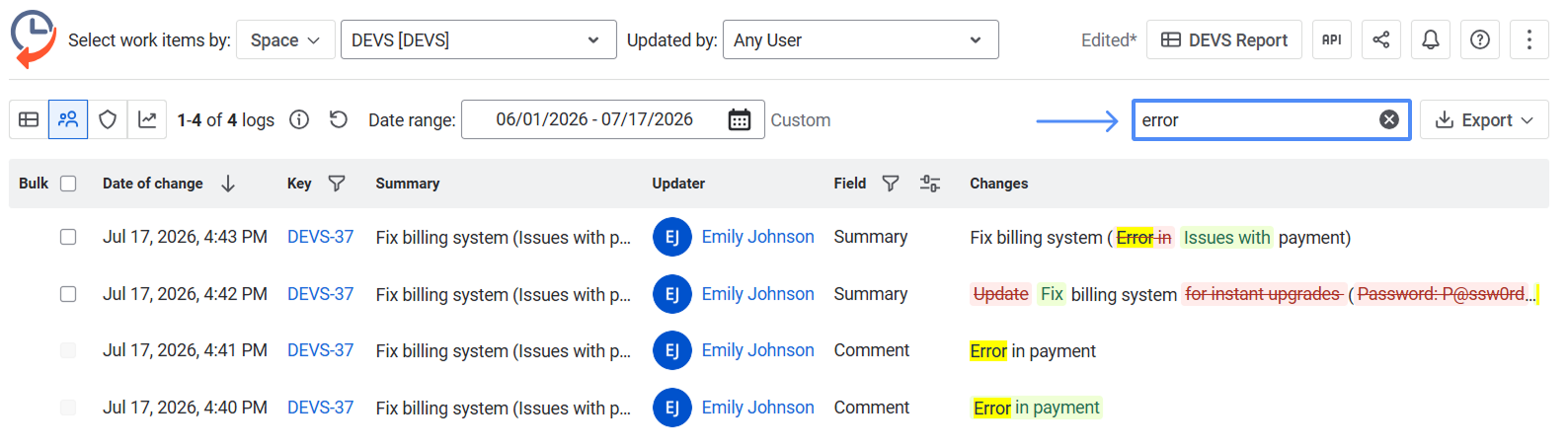The height and width of the screenshot is (447, 1568).
Task: Click the Date of change column header
Action: 153,184
